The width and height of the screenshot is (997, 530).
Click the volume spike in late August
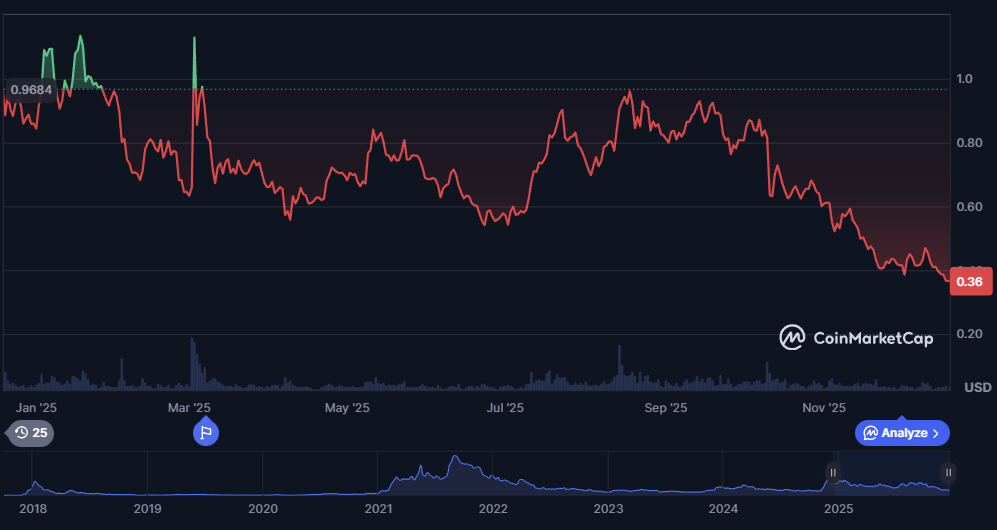[x=619, y=367]
